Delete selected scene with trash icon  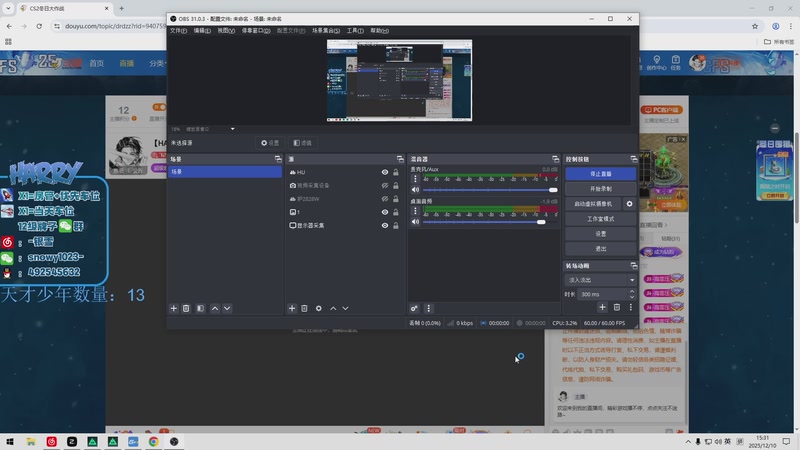186,308
